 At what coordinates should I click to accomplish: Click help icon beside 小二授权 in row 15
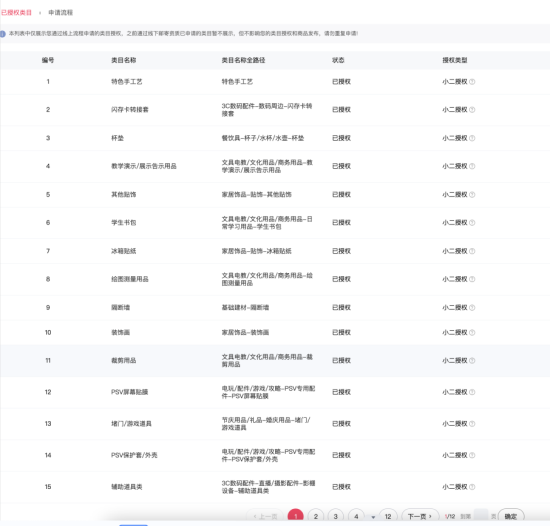click(472, 487)
